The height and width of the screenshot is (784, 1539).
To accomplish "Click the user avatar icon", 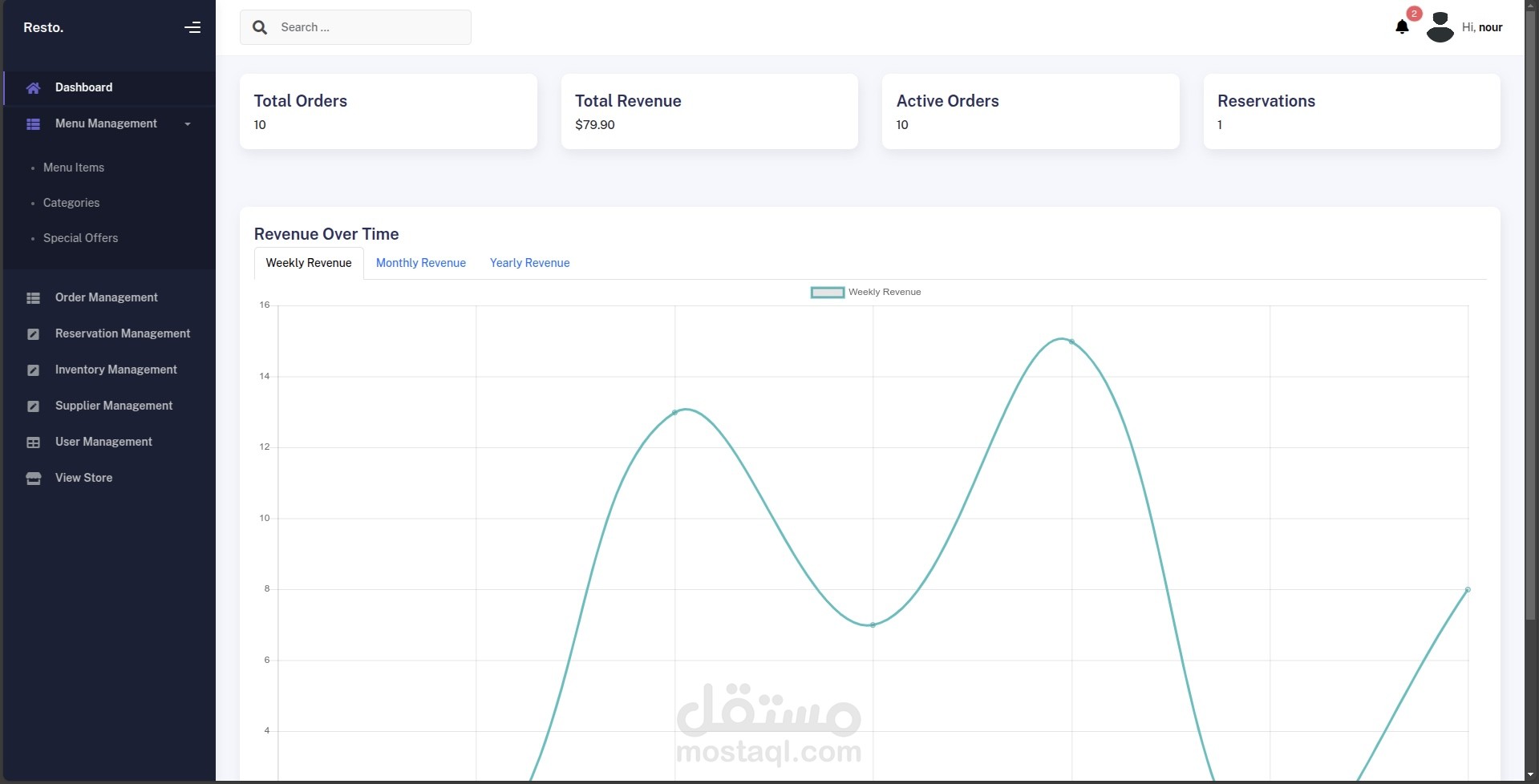I will tap(1440, 27).
